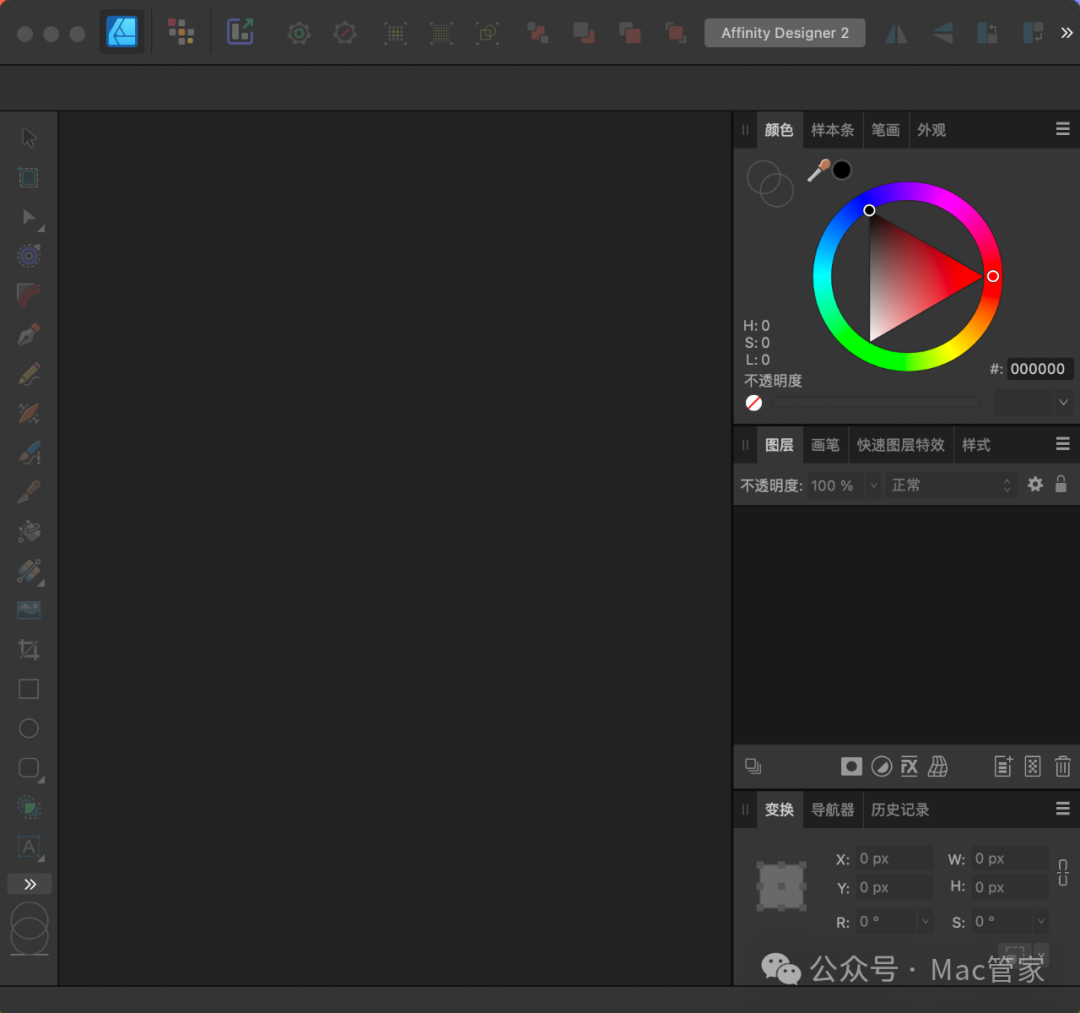Select the Node tool
Screen dimensions: 1080x1013
tap(29, 217)
